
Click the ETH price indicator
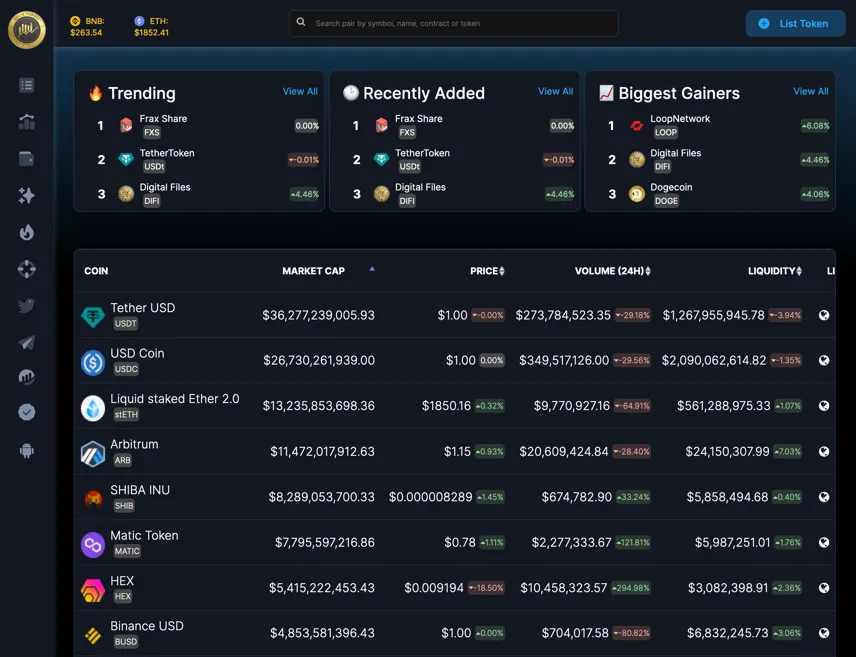click(151, 27)
